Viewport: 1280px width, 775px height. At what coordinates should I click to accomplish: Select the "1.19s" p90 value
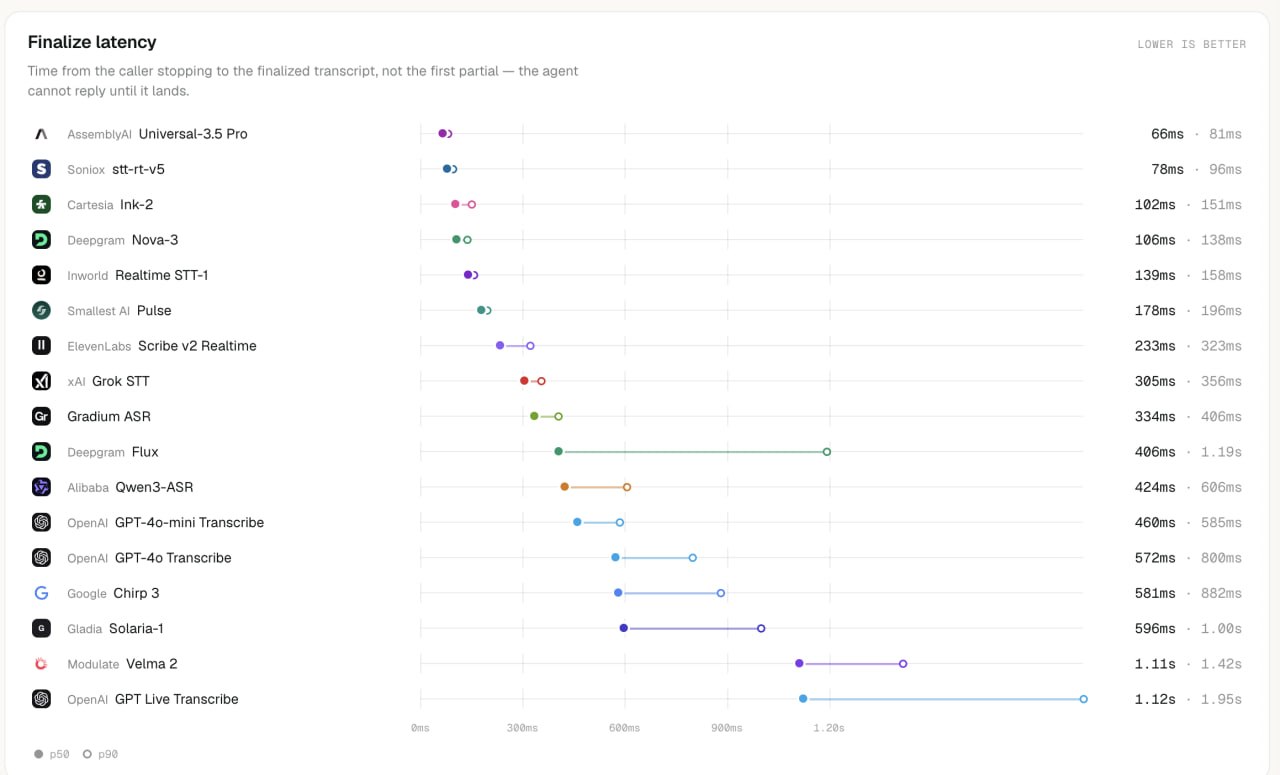pos(1221,452)
